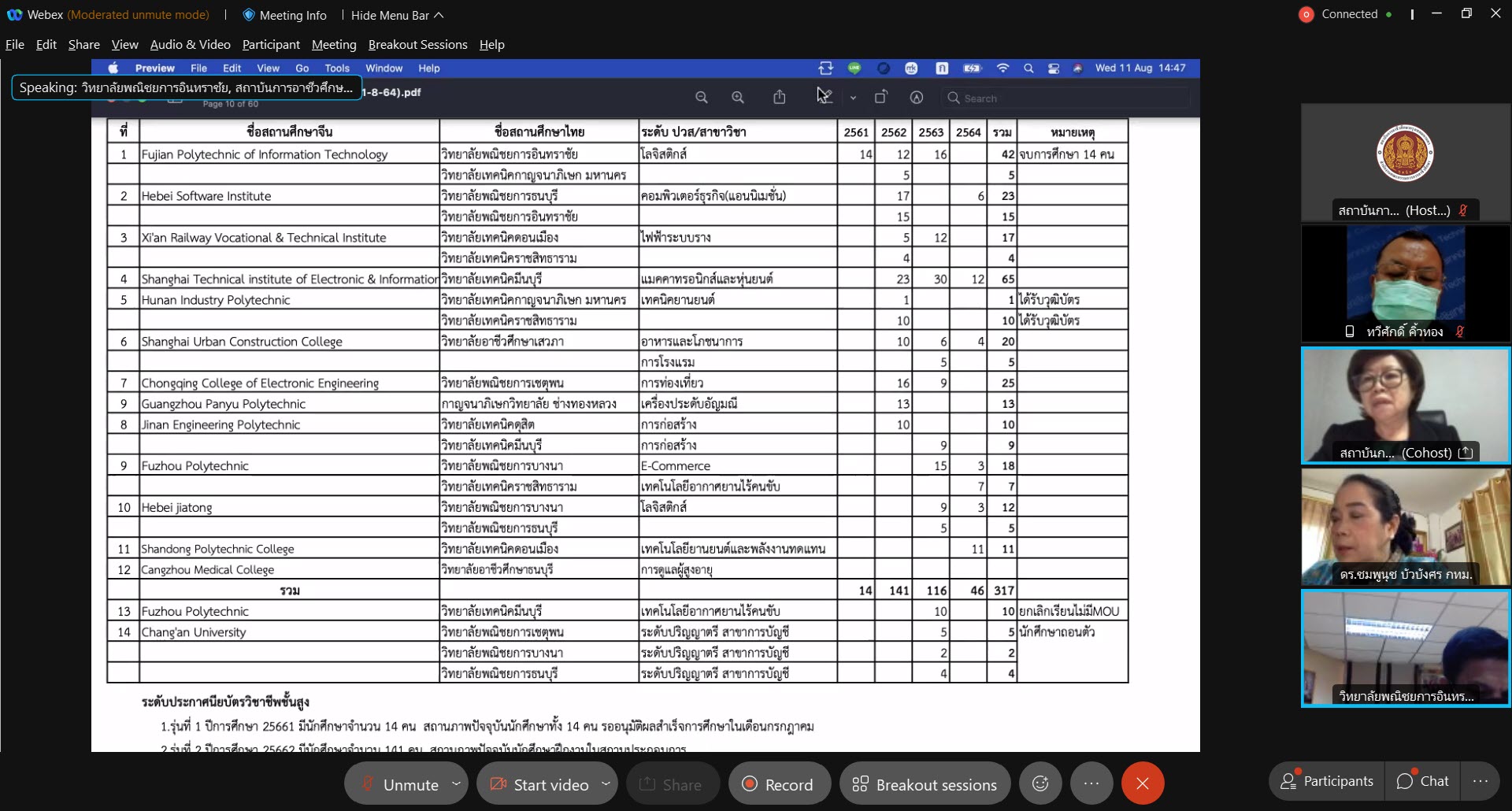The height and width of the screenshot is (811, 1512).
Task: Open the Go menu in Preview
Action: coord(302,69)
